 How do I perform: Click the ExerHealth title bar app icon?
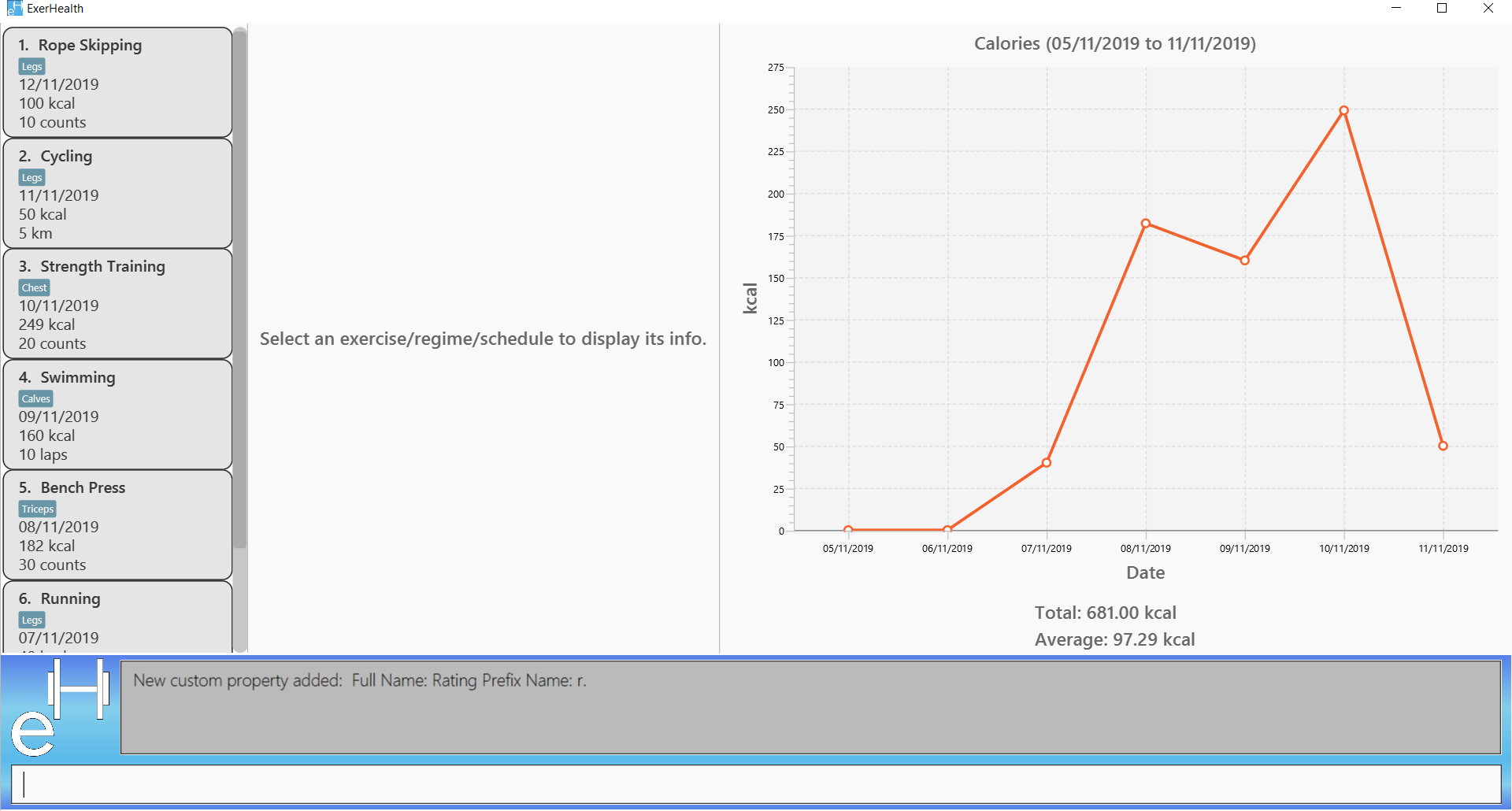(14, 9)
